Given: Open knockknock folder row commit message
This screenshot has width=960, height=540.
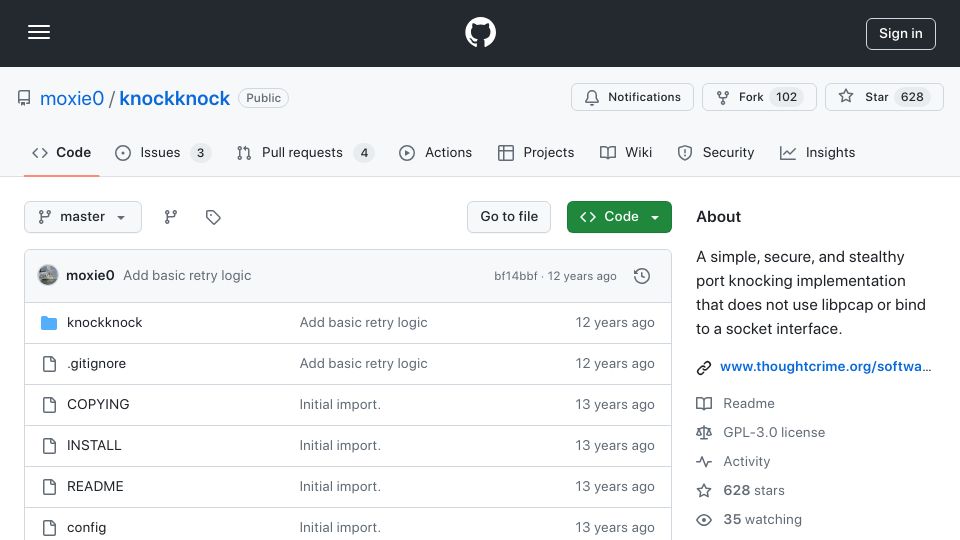Looking at the screenshot, I should pyautogui.click(x=363, y=323).
